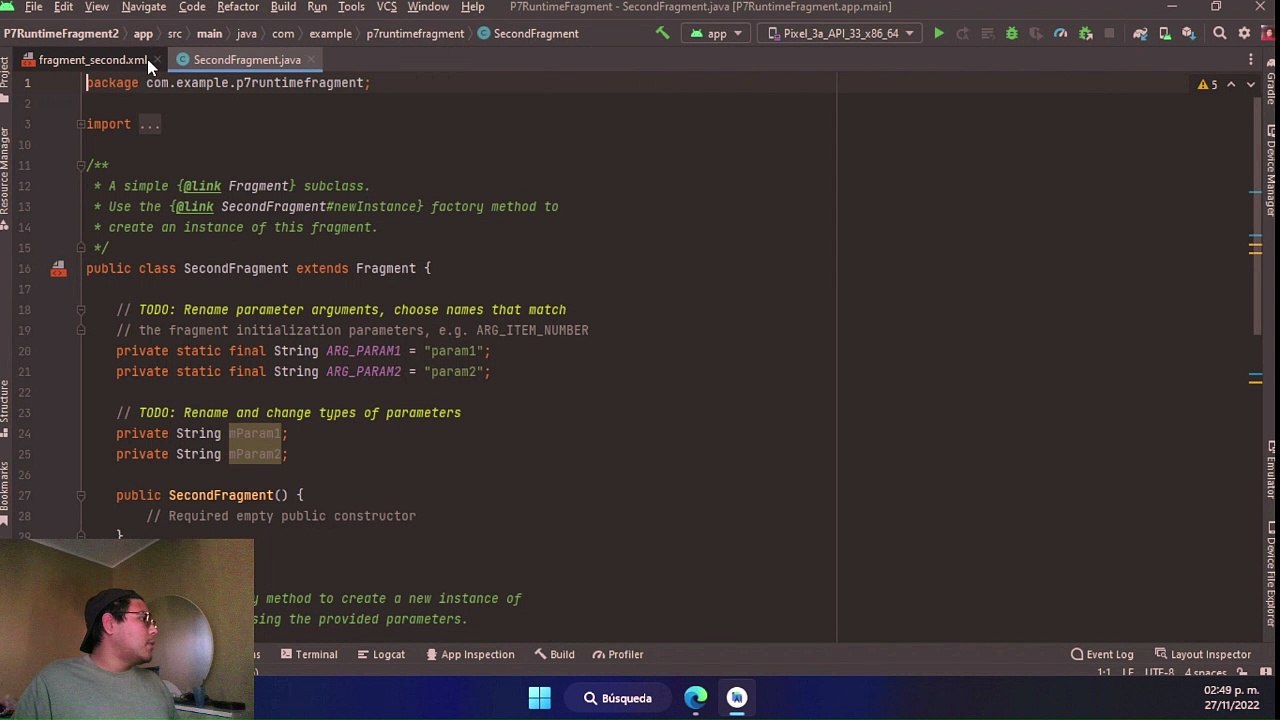Collapse the Javadoc comment fold marker
Viewport: 1280px width, 720px height.
[80, 165]
